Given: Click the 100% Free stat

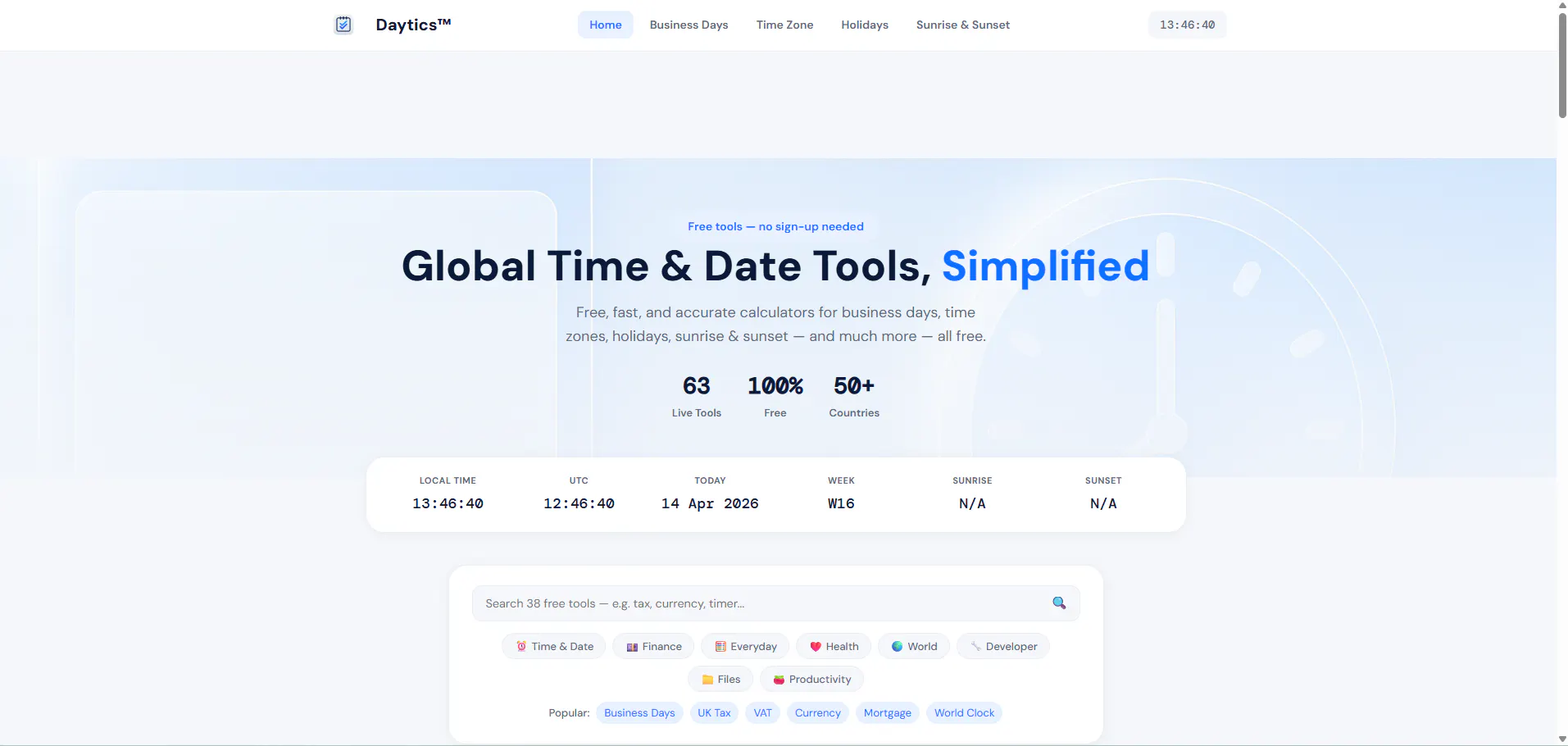Looking at the screenshot, I should click(775, 396).
